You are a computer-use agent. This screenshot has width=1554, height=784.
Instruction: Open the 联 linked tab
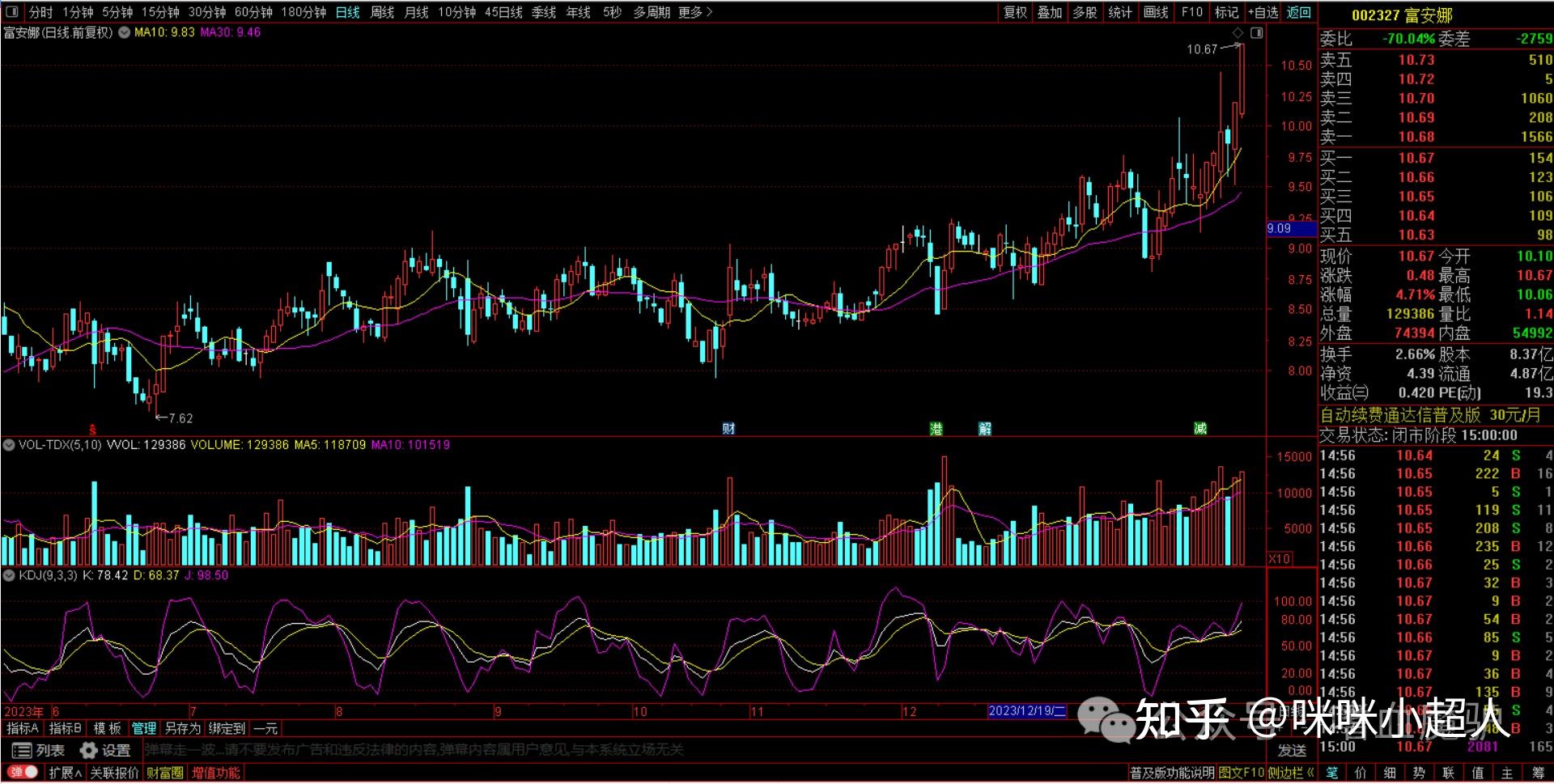1449,773
